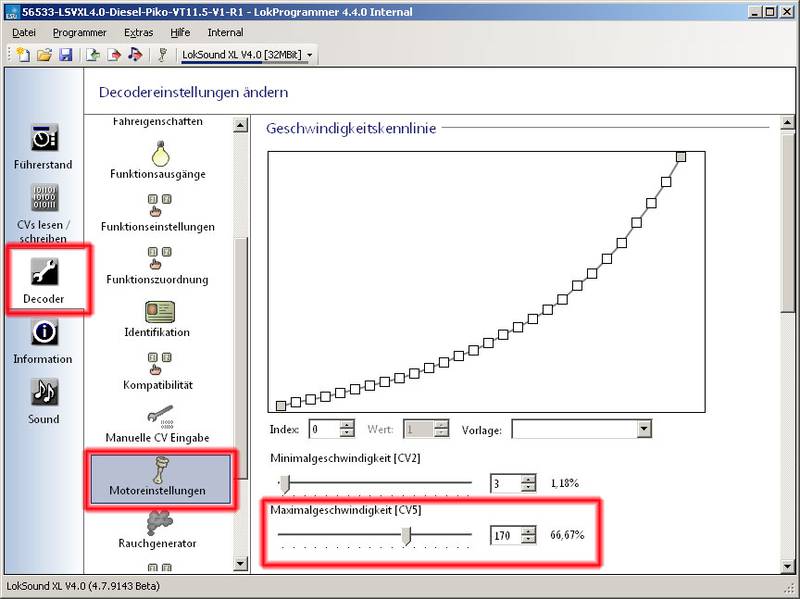Image resolution: width=800 pixels, height=599 pixels.
Task: Open the Hilfe menu
Action: (x=180, y=33)
